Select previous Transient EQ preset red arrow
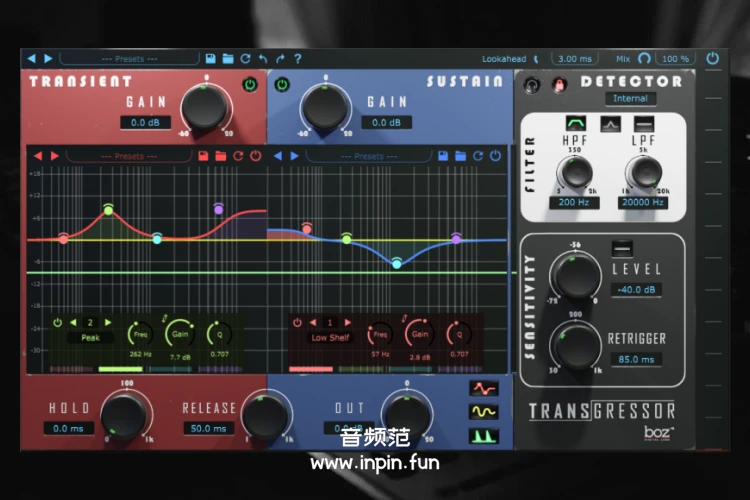This screenshot has width=750, height=500. (38, 156)
